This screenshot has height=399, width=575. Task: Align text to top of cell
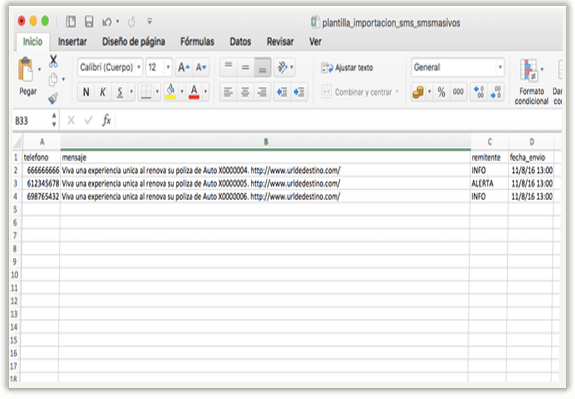[228, 67]
